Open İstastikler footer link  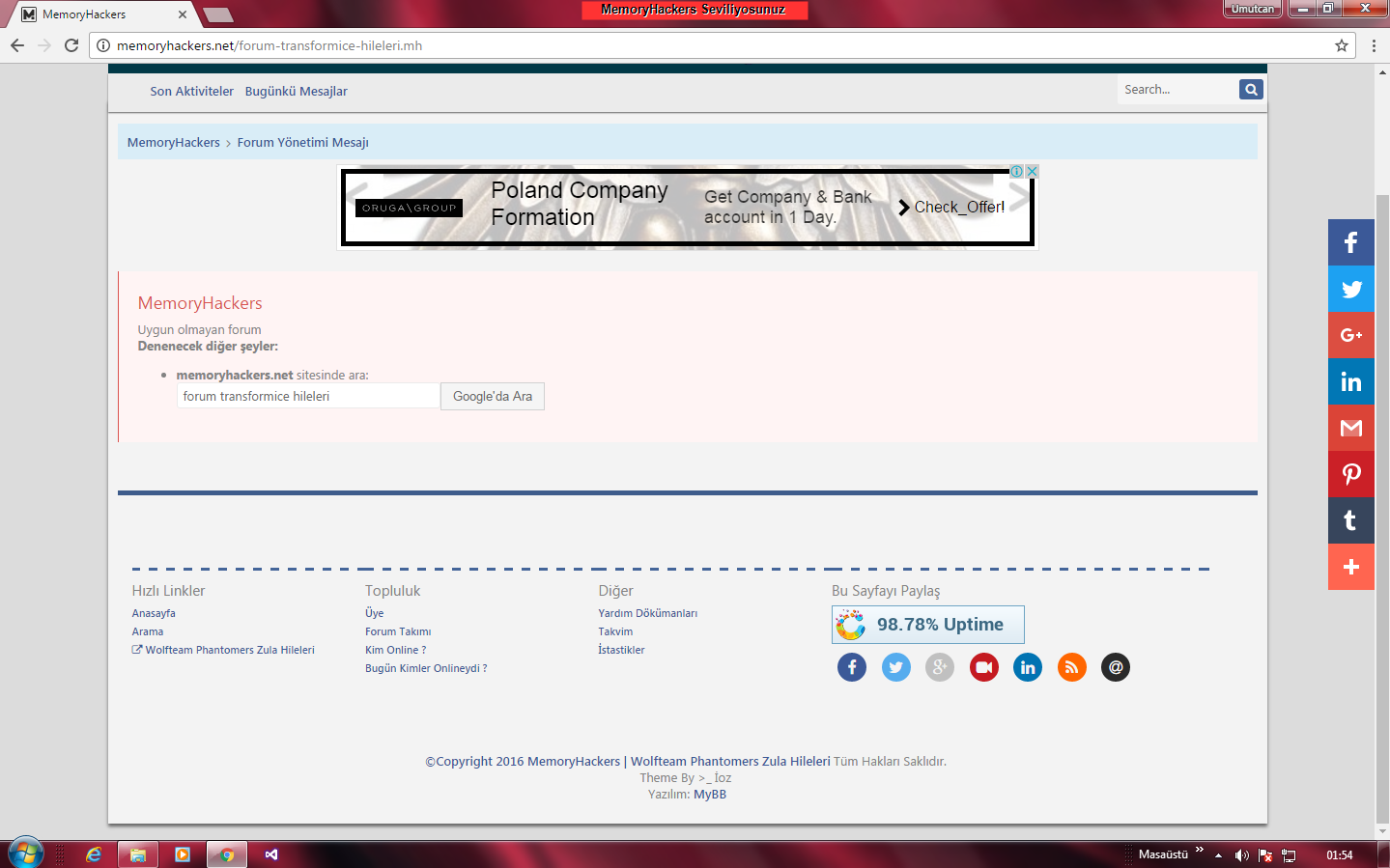[621, 650]
